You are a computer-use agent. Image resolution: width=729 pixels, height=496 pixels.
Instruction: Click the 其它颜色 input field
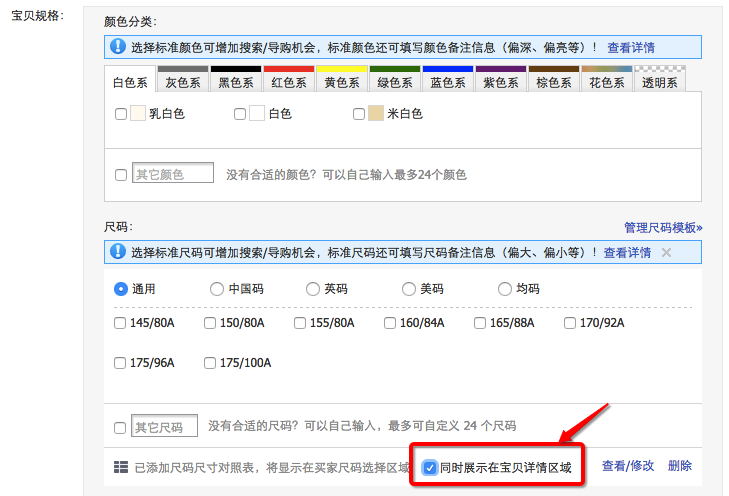pos(173,172)
